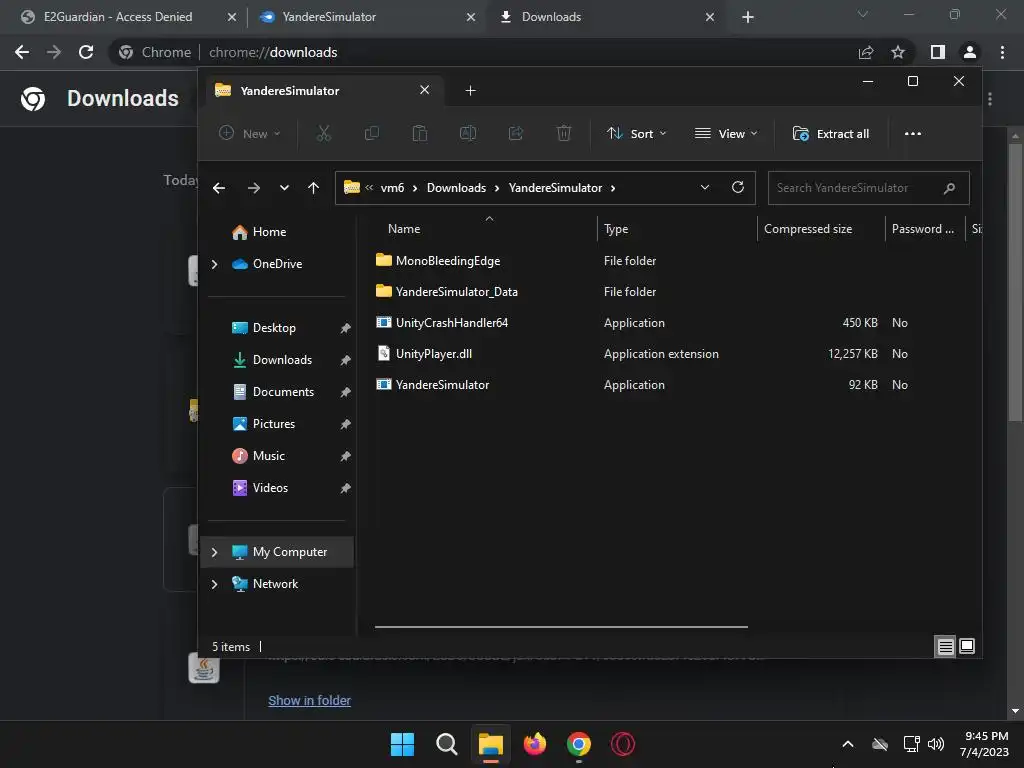
Task: Switch to details view icon in status bar
Action: pos(945,647)
